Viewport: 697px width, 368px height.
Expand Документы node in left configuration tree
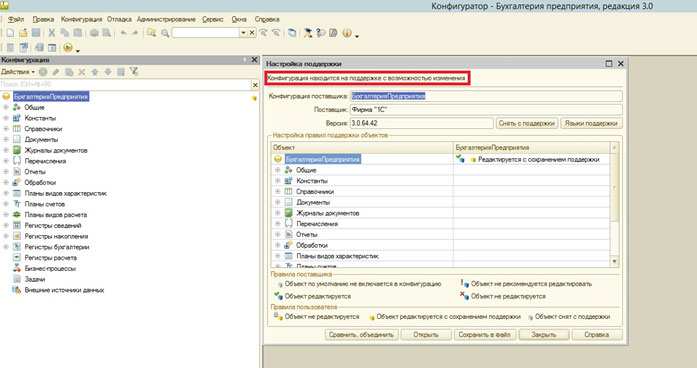coord(6,140)
